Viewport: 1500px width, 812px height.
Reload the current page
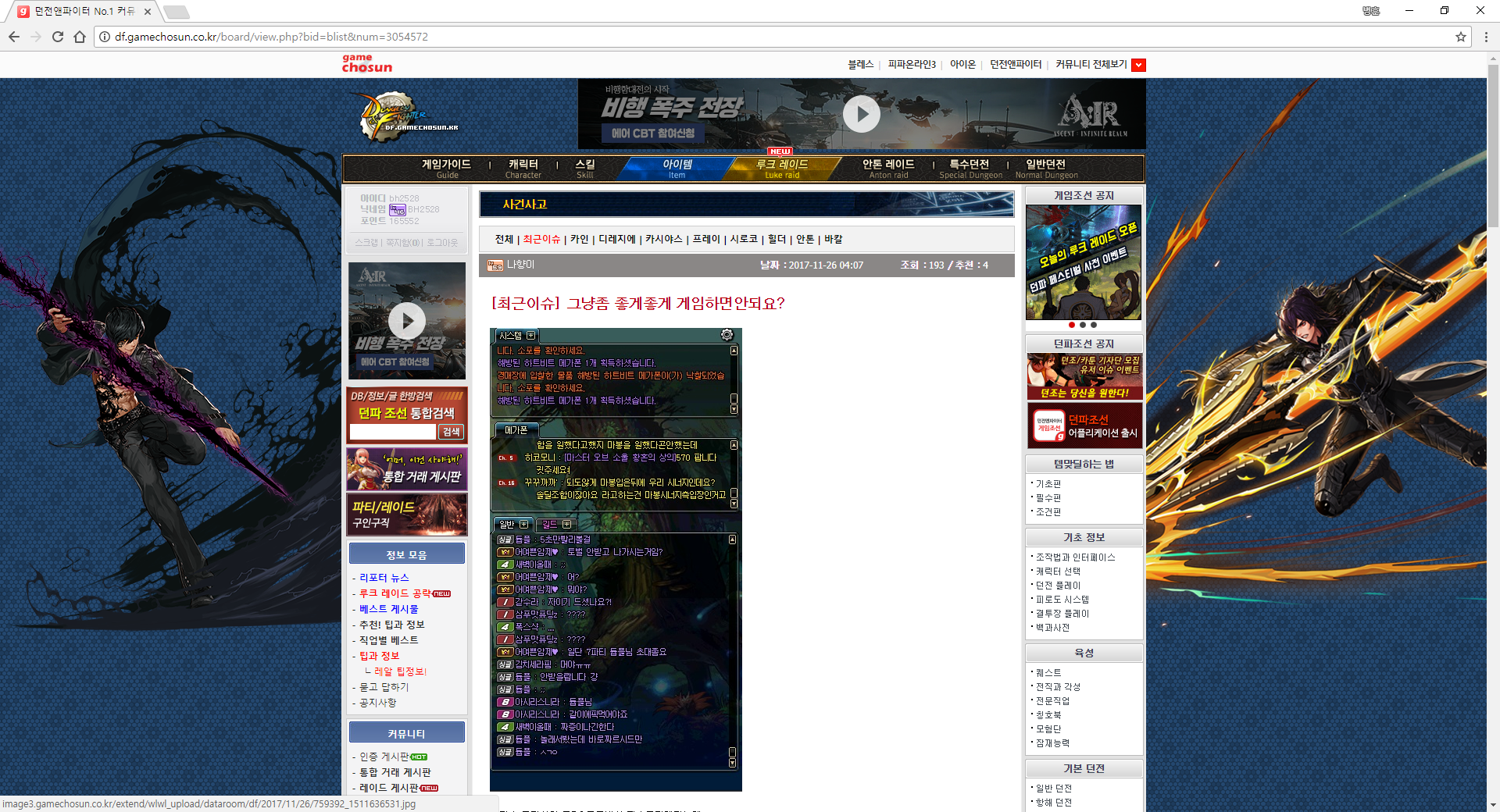pyautogui.click(x=58, y=37)
